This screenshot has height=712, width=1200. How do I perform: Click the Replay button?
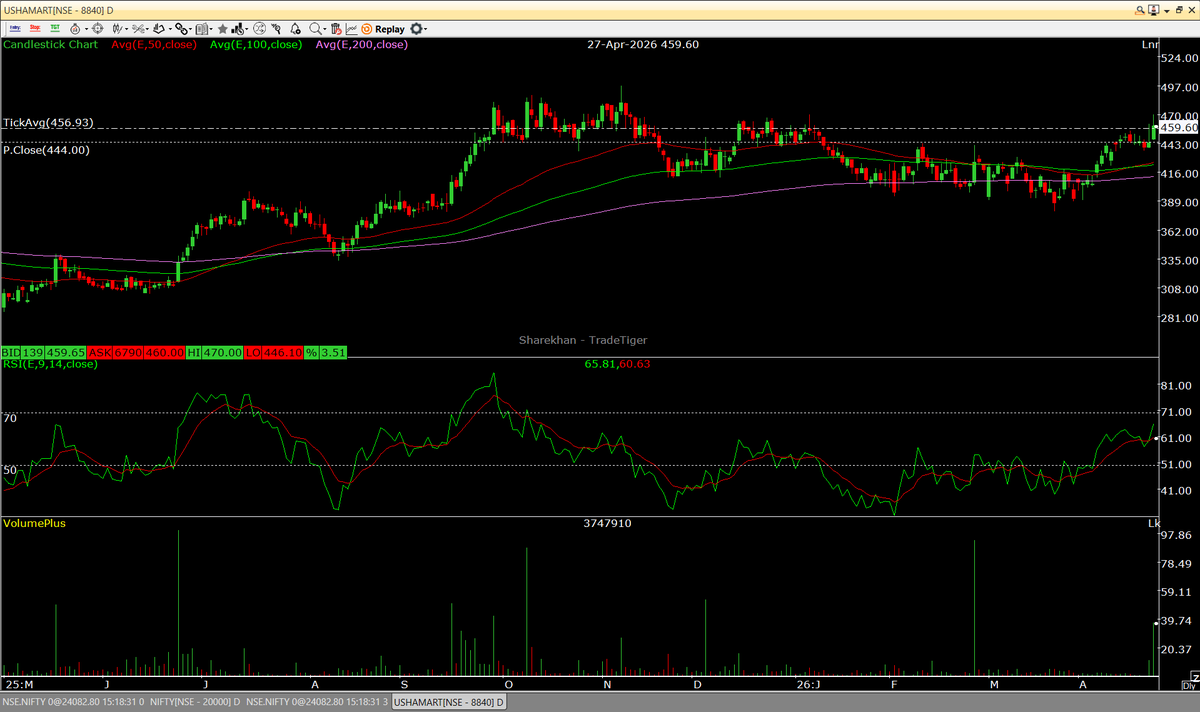(x=383, y=29)
